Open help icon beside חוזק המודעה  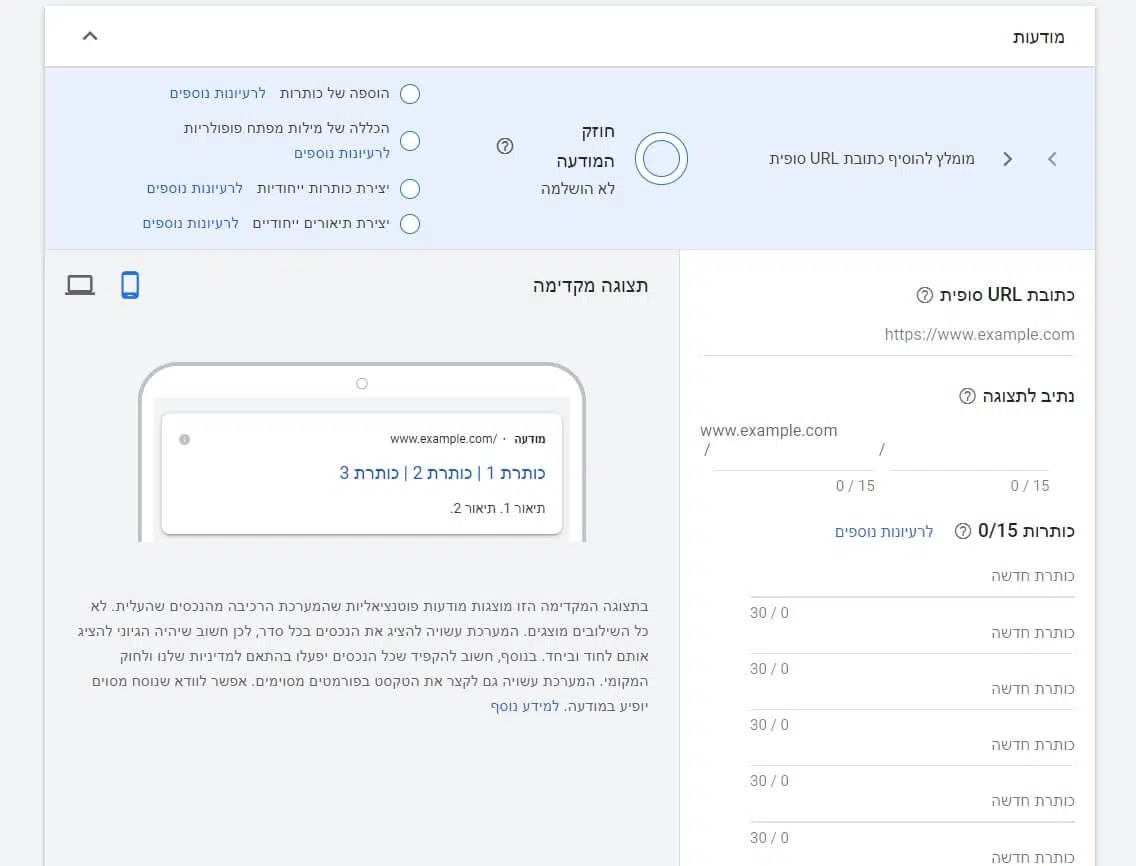coord(505,146)
